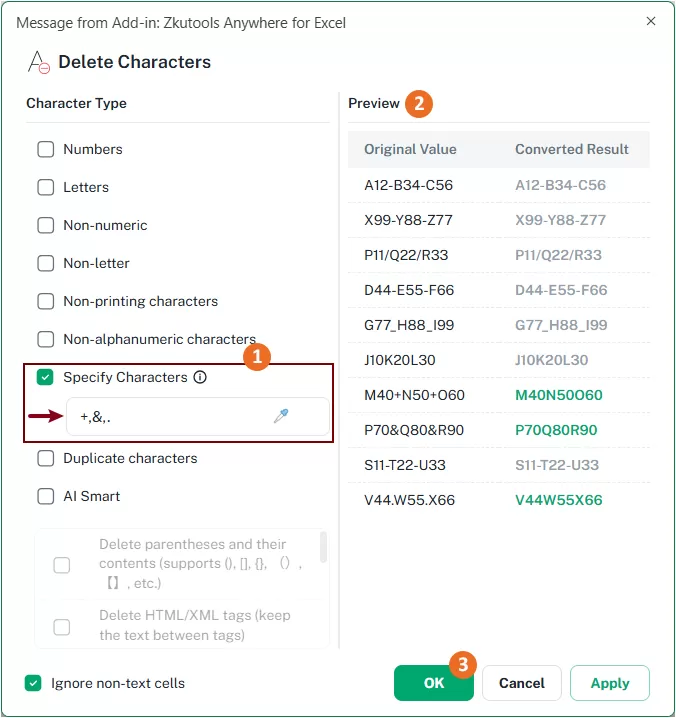Click the options list scrollbar
Screen dimensions: 676x718
(323, 547)
